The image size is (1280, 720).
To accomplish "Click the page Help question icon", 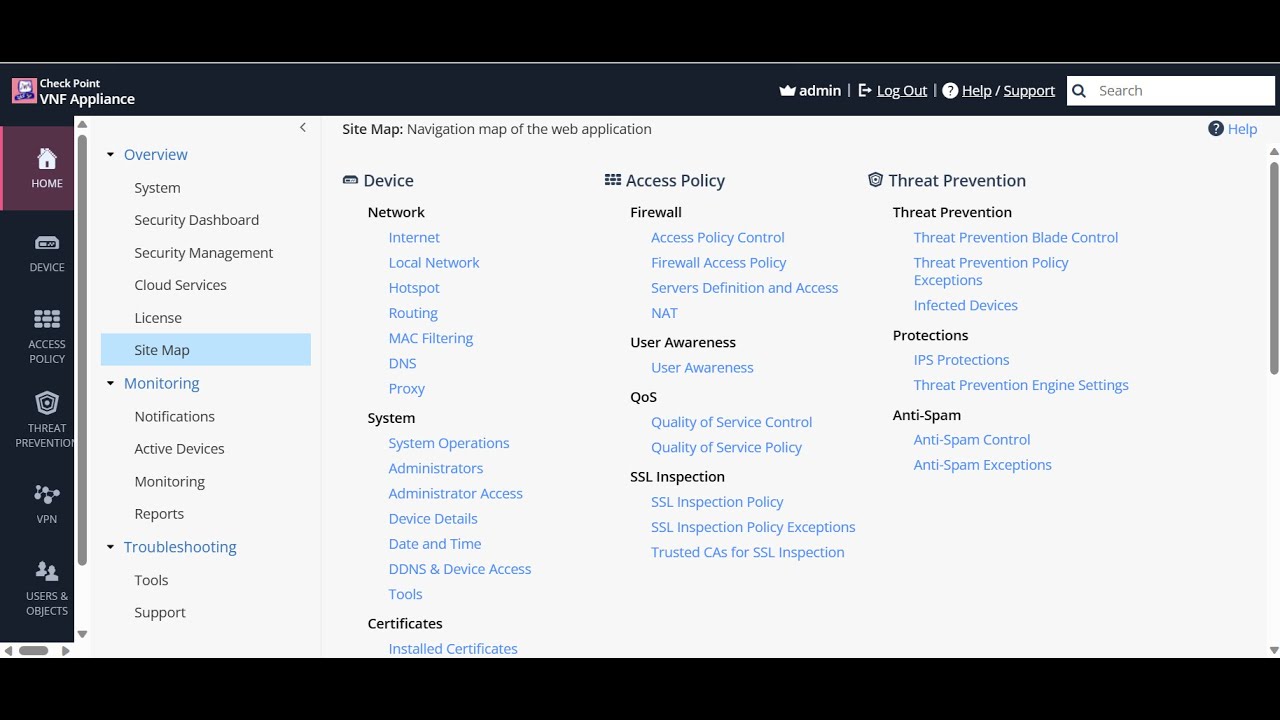I will (x=1216, y=129).
